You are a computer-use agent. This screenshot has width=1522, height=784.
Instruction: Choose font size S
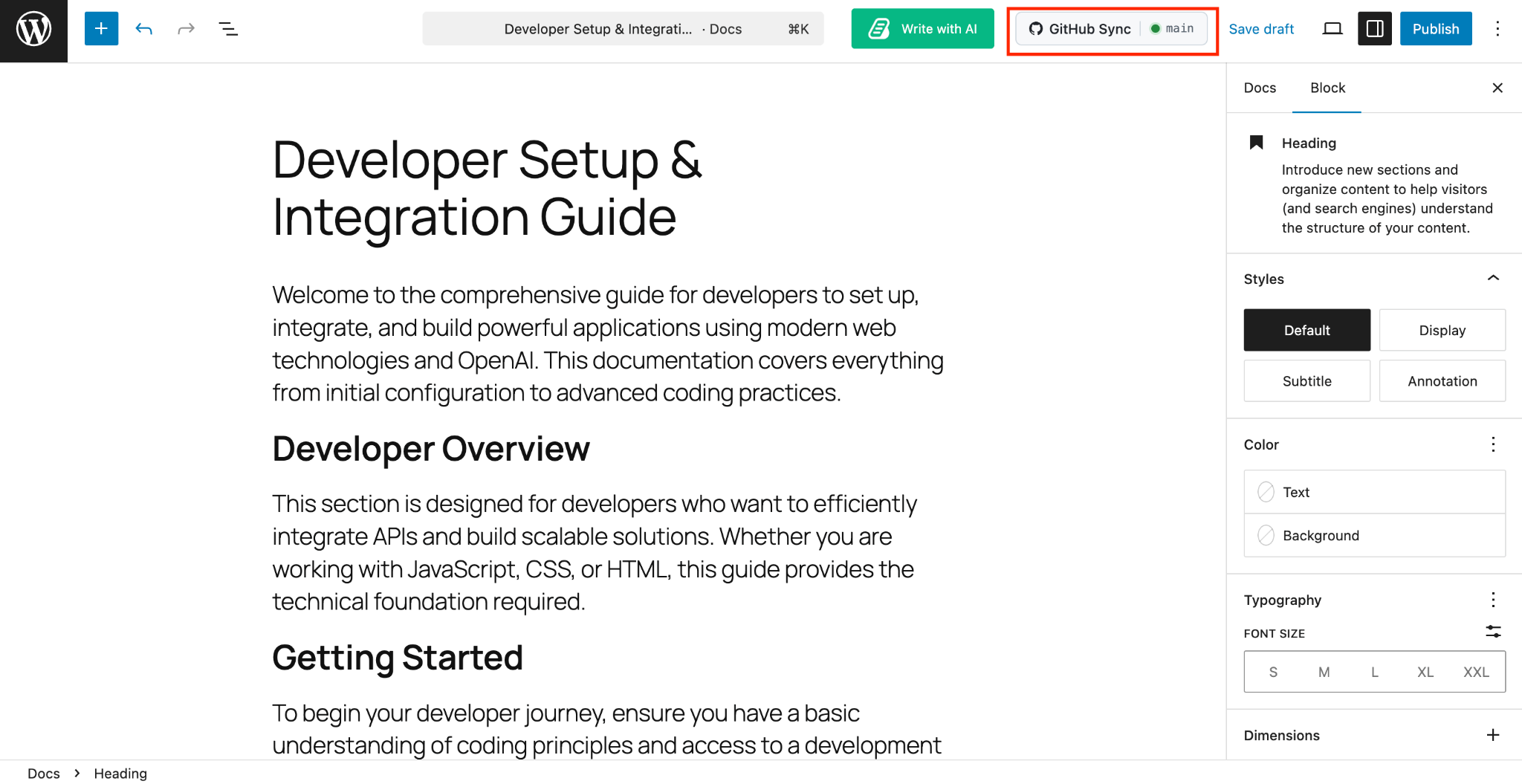pos(1273,672)
